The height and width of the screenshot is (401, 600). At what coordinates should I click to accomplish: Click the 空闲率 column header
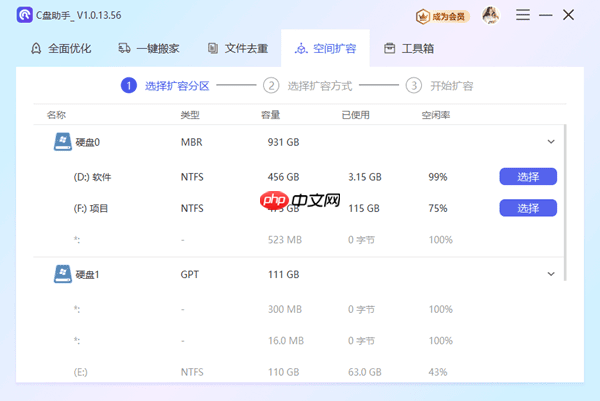(436, 115)
